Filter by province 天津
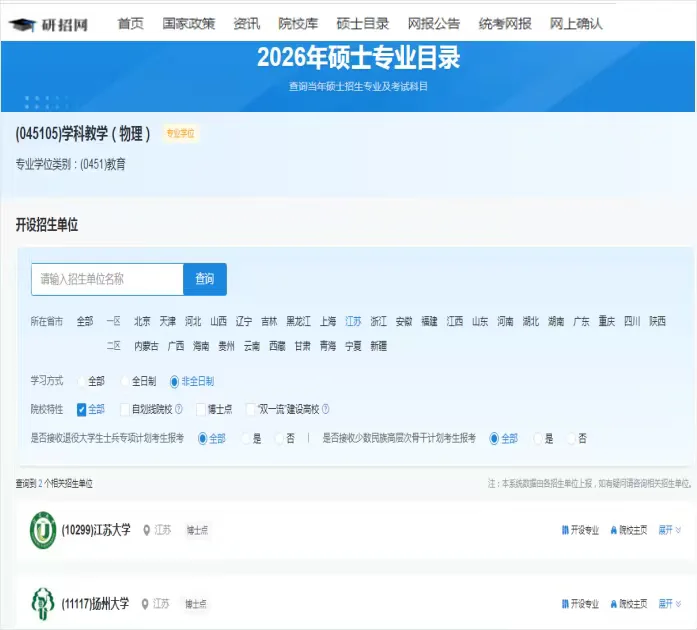The image size is (697, 630). pyautogui.click(x=168, y=321)
